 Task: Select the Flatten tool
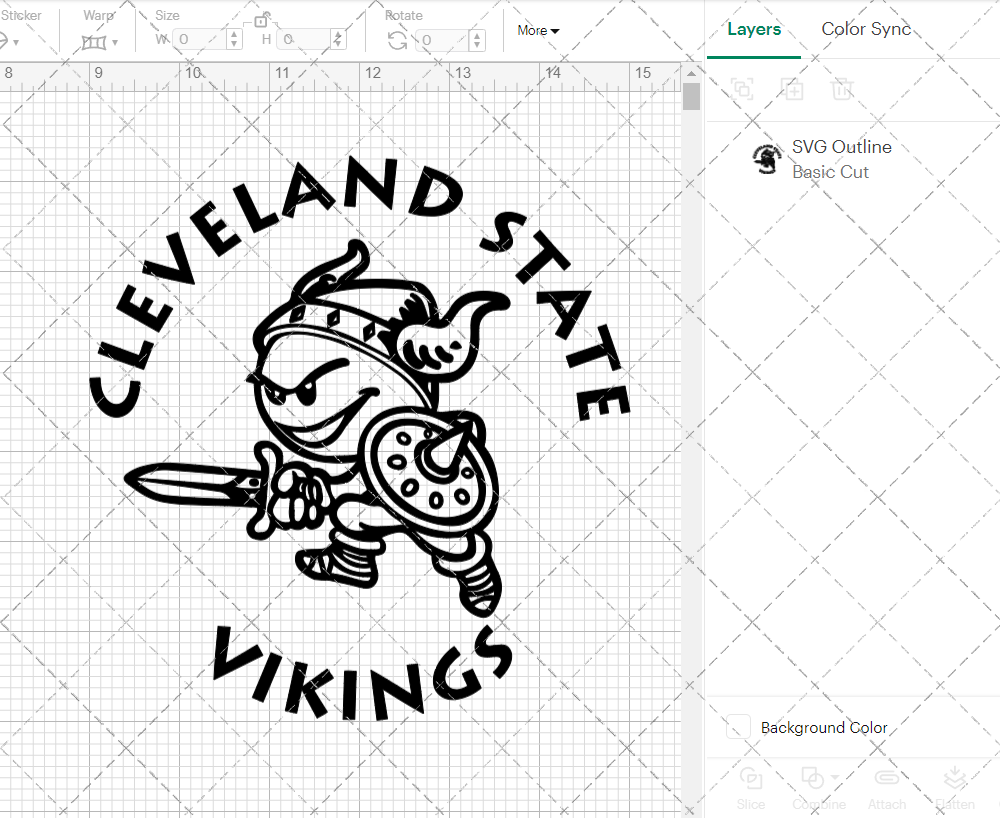[x=955, y=786]
